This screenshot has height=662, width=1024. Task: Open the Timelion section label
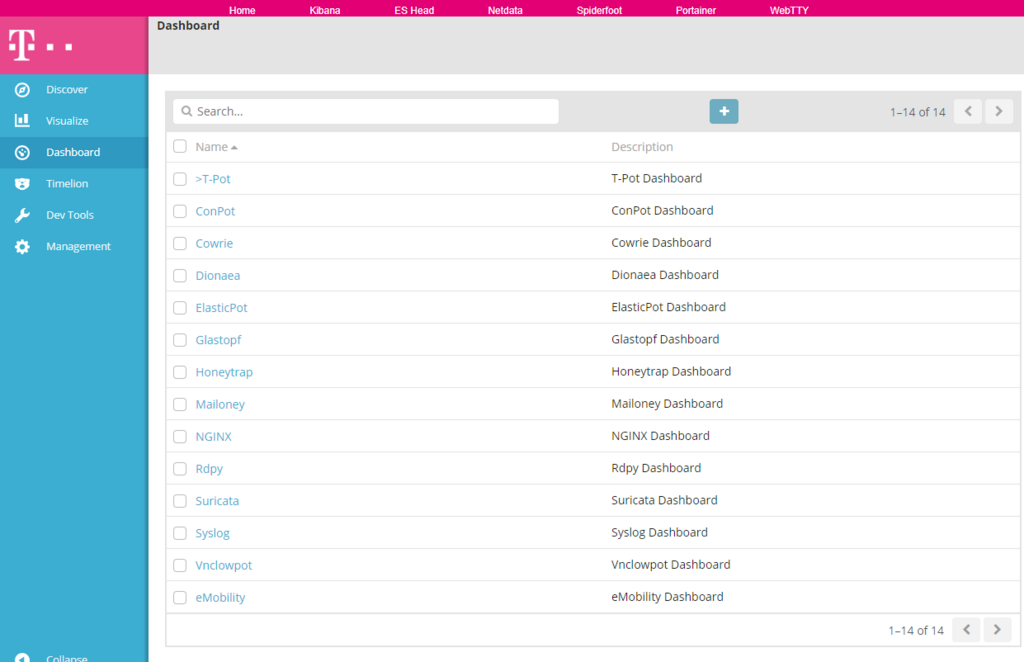67,183
